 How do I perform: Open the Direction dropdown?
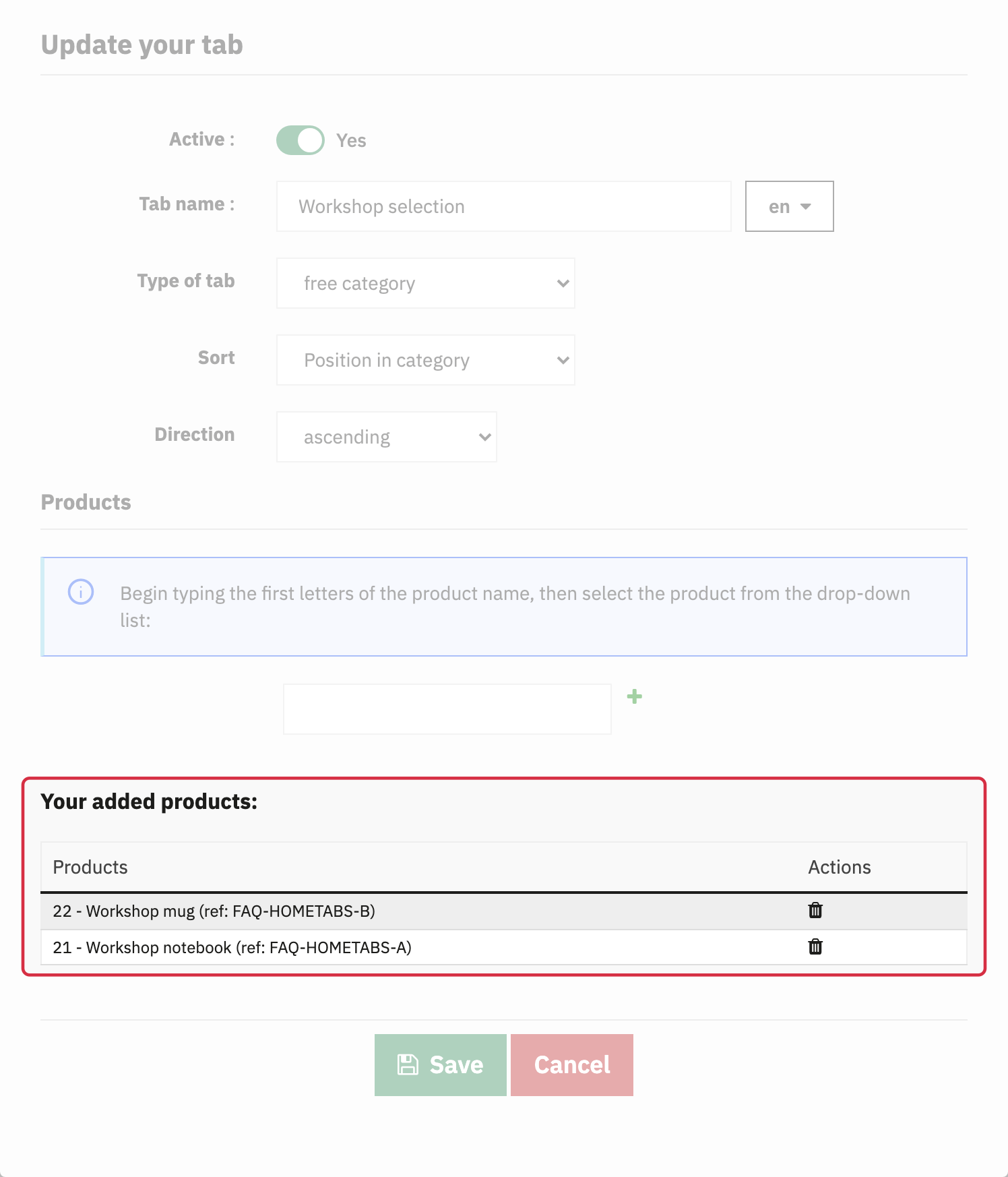pyautogui.click(x=387, y=437)
